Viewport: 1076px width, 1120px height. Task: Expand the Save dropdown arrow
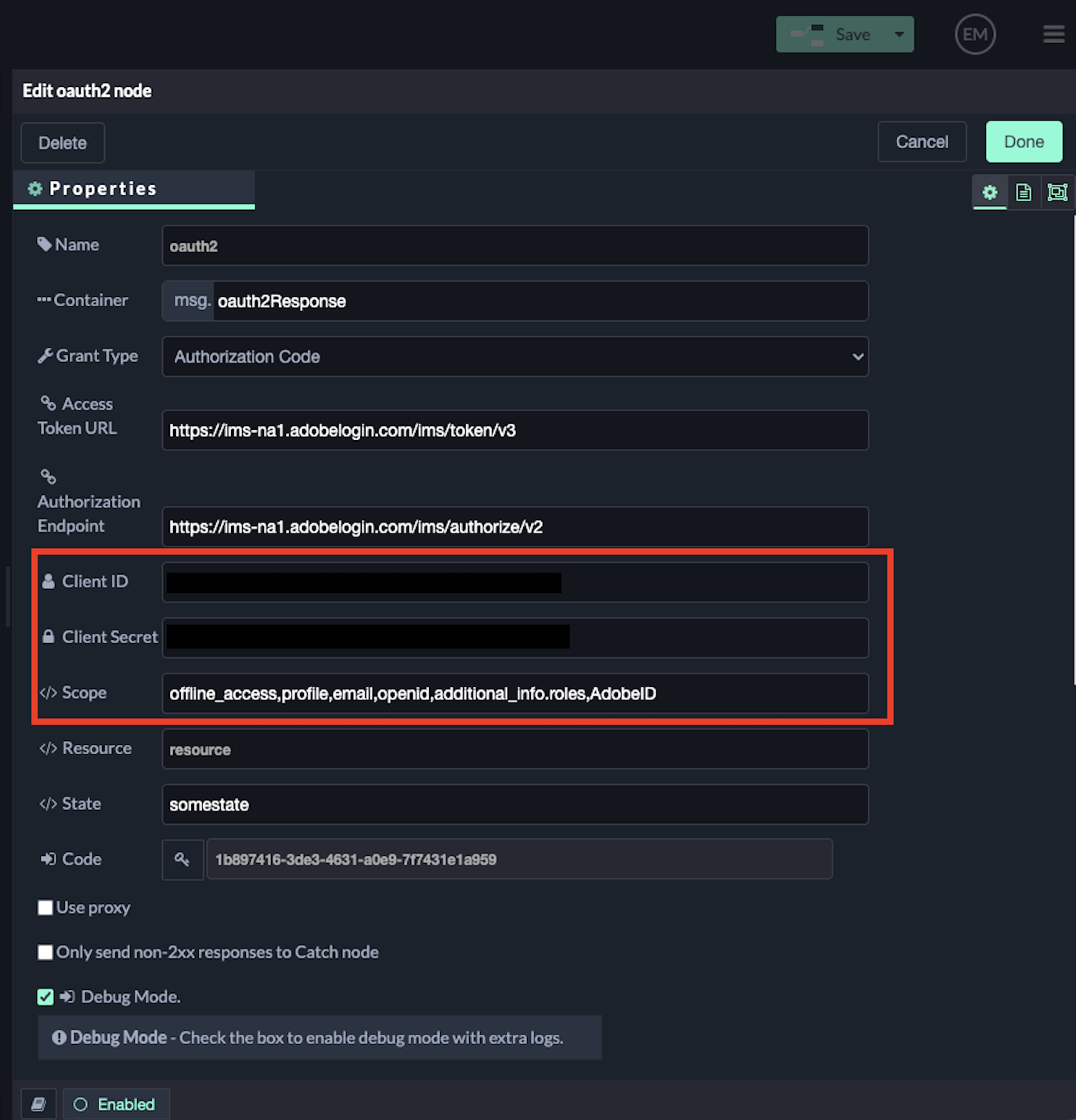tap(899, 34)
